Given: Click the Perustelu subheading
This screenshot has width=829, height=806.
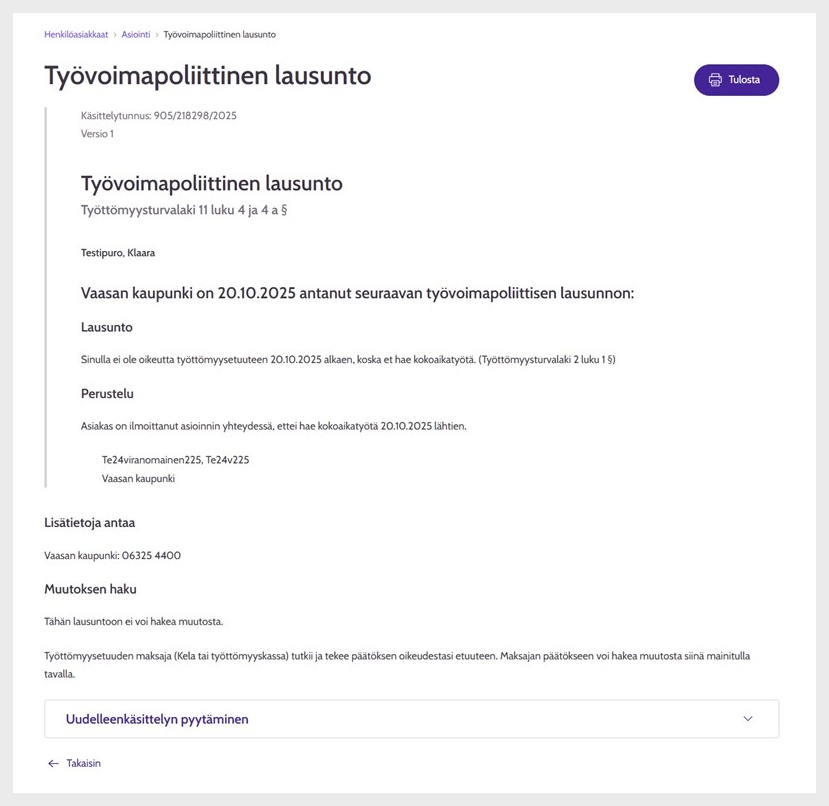Looking at the screenshot, I should coord(107,394).
